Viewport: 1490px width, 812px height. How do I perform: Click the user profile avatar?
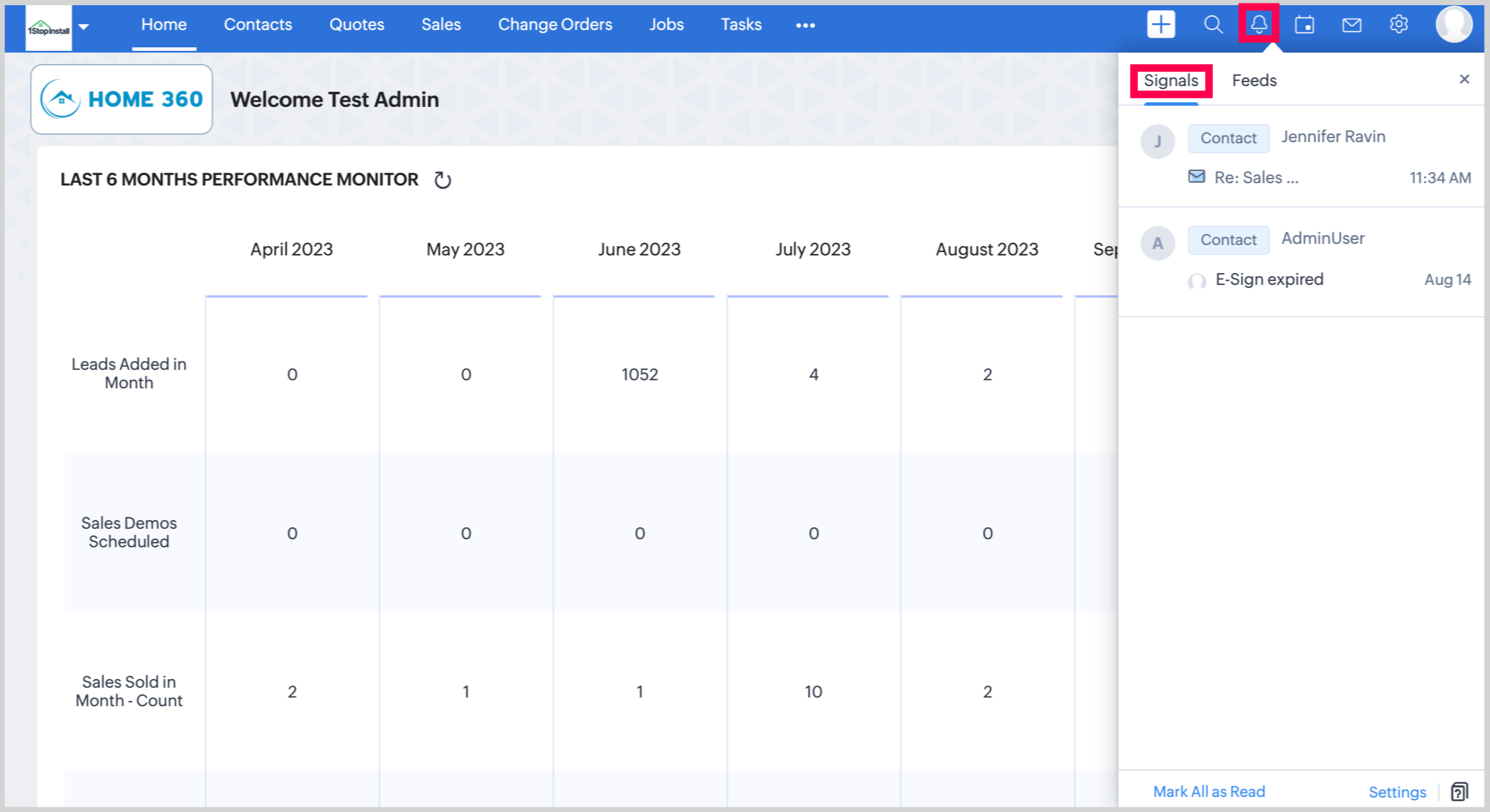click(x=1453, y=24)
